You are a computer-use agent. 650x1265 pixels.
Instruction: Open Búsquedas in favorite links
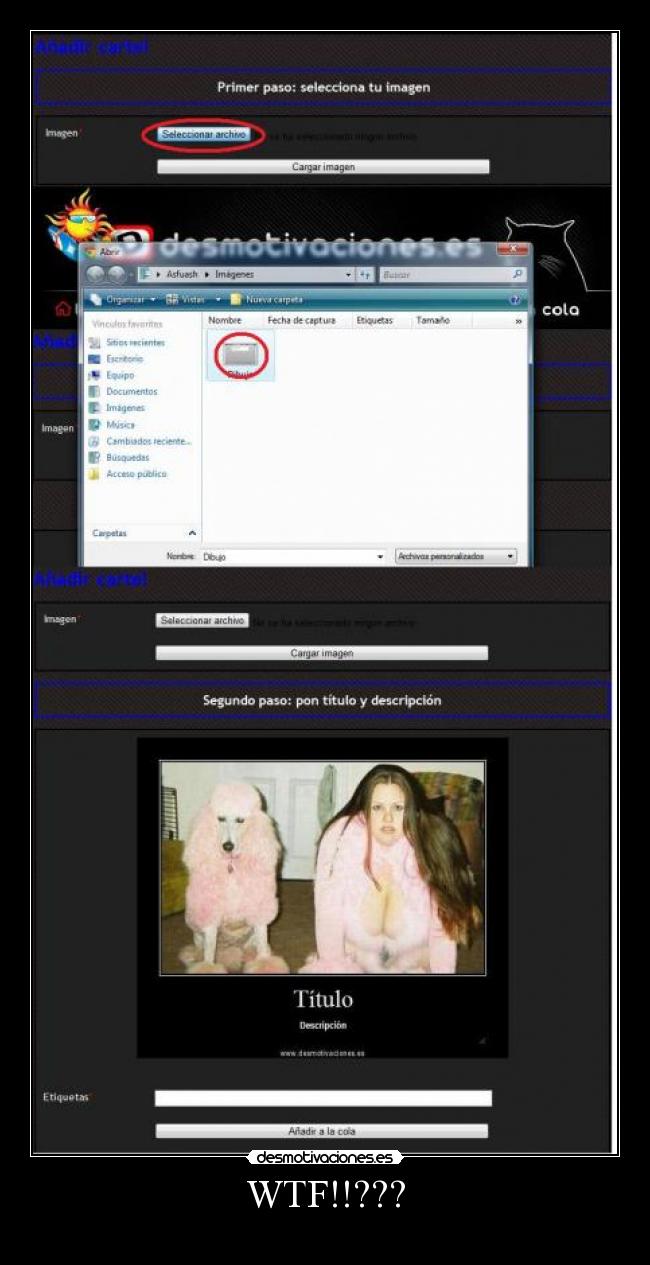pyautogui.click(x=119, y=457)
